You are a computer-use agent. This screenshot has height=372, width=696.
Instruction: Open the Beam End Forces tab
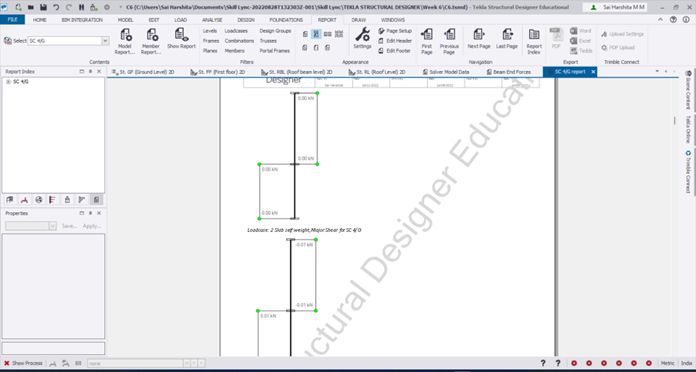click(508, 72)
